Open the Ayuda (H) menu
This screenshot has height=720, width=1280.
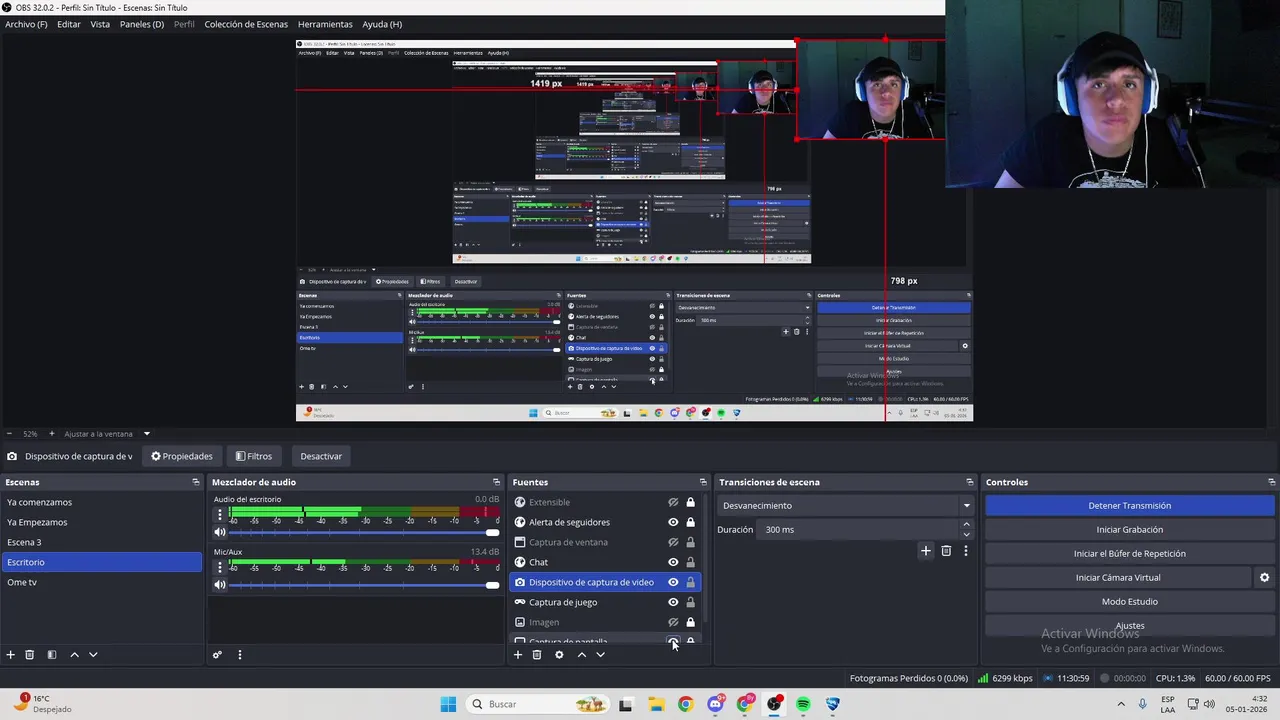[x=382, y=24]
